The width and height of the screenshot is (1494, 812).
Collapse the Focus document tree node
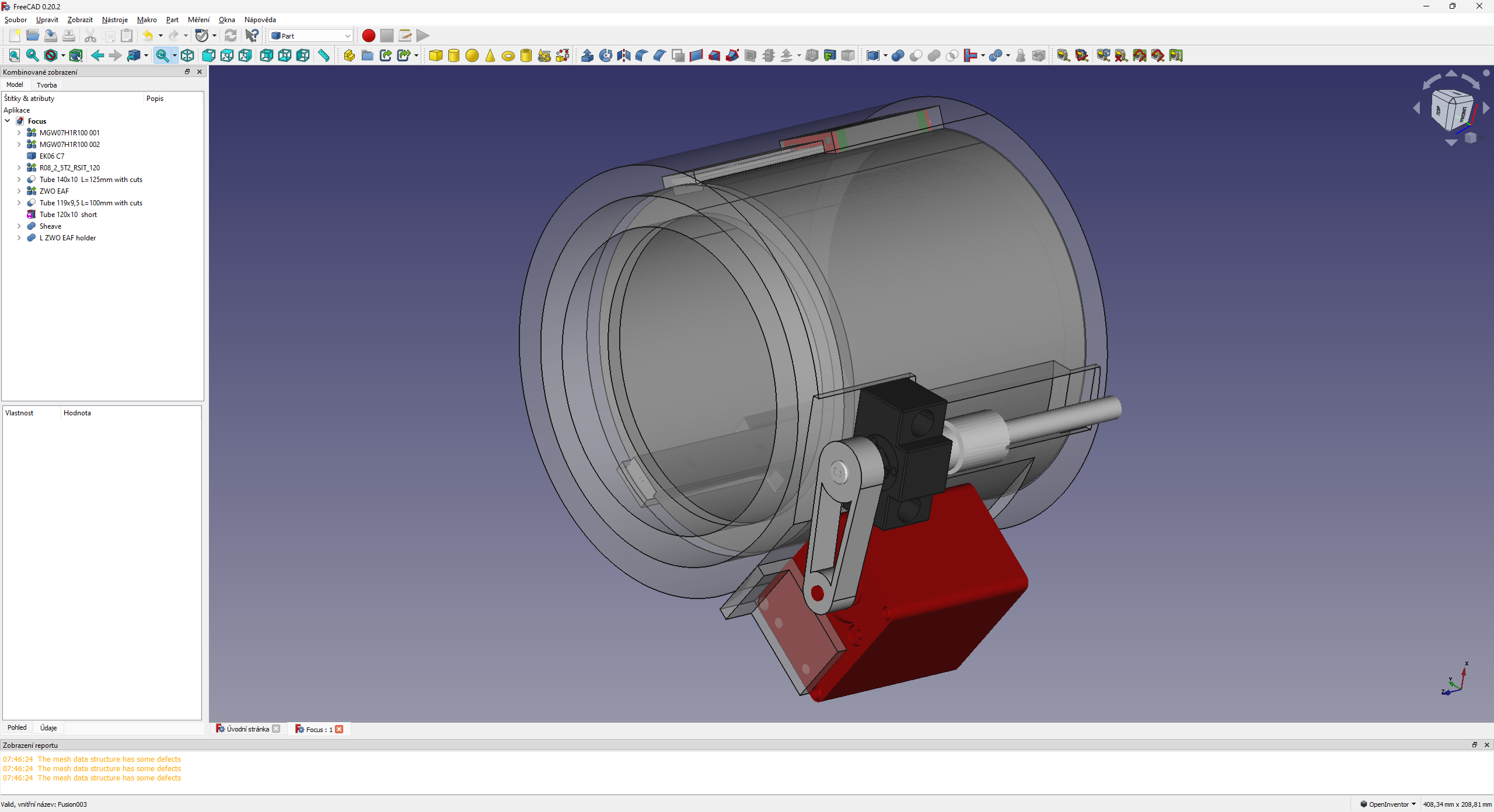pos(8,121)
